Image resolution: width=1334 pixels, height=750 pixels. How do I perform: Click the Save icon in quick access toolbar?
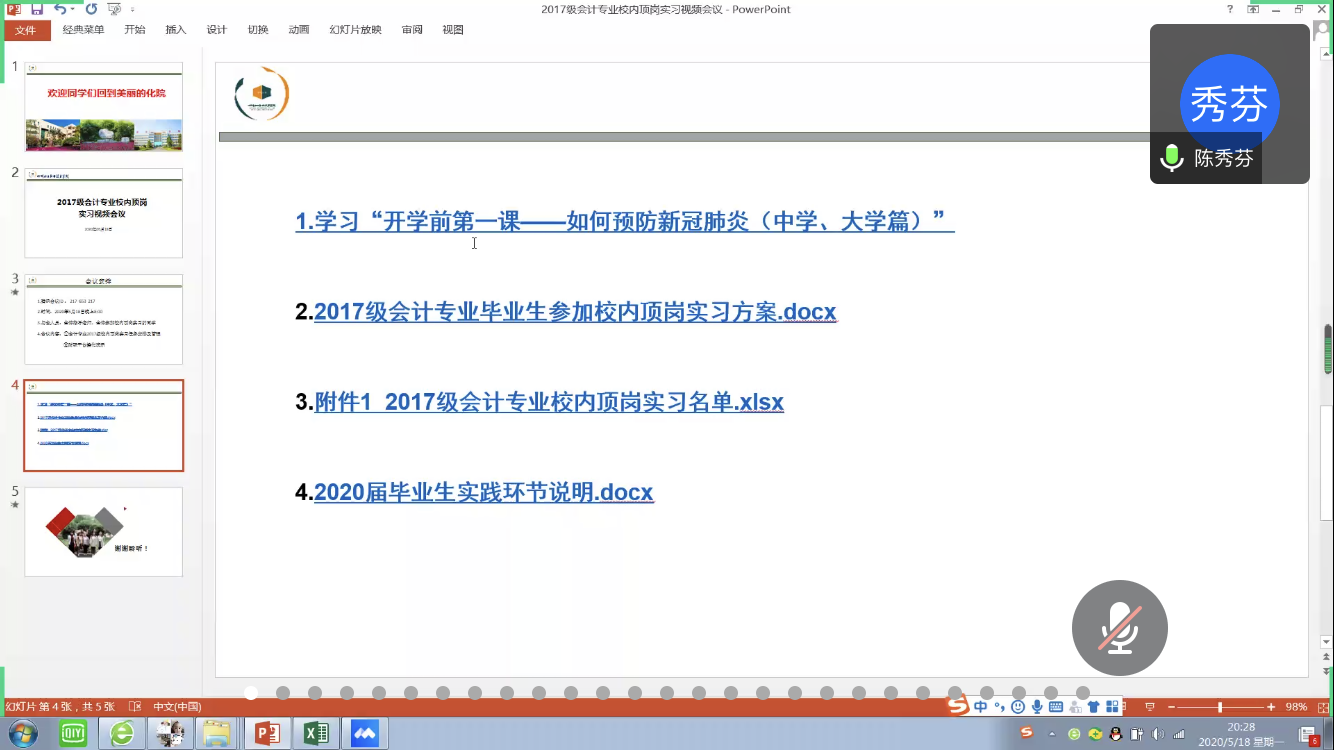point(37,9)
